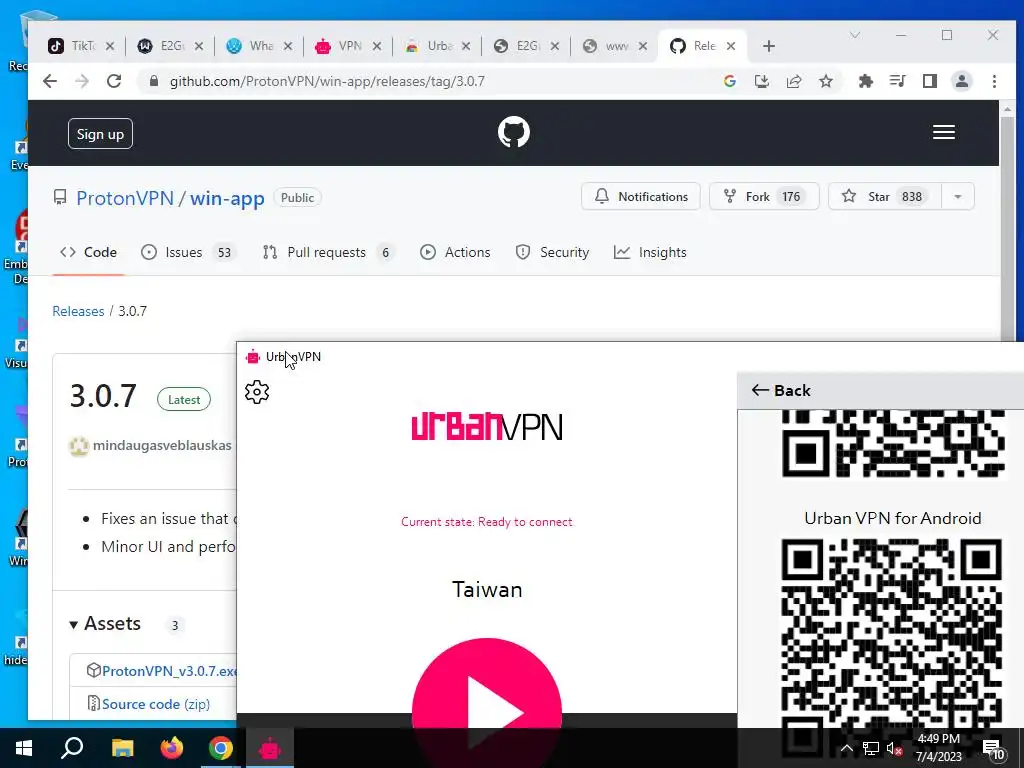
Task: Close the Releases GitHub tab
Action: click(731, 46)
